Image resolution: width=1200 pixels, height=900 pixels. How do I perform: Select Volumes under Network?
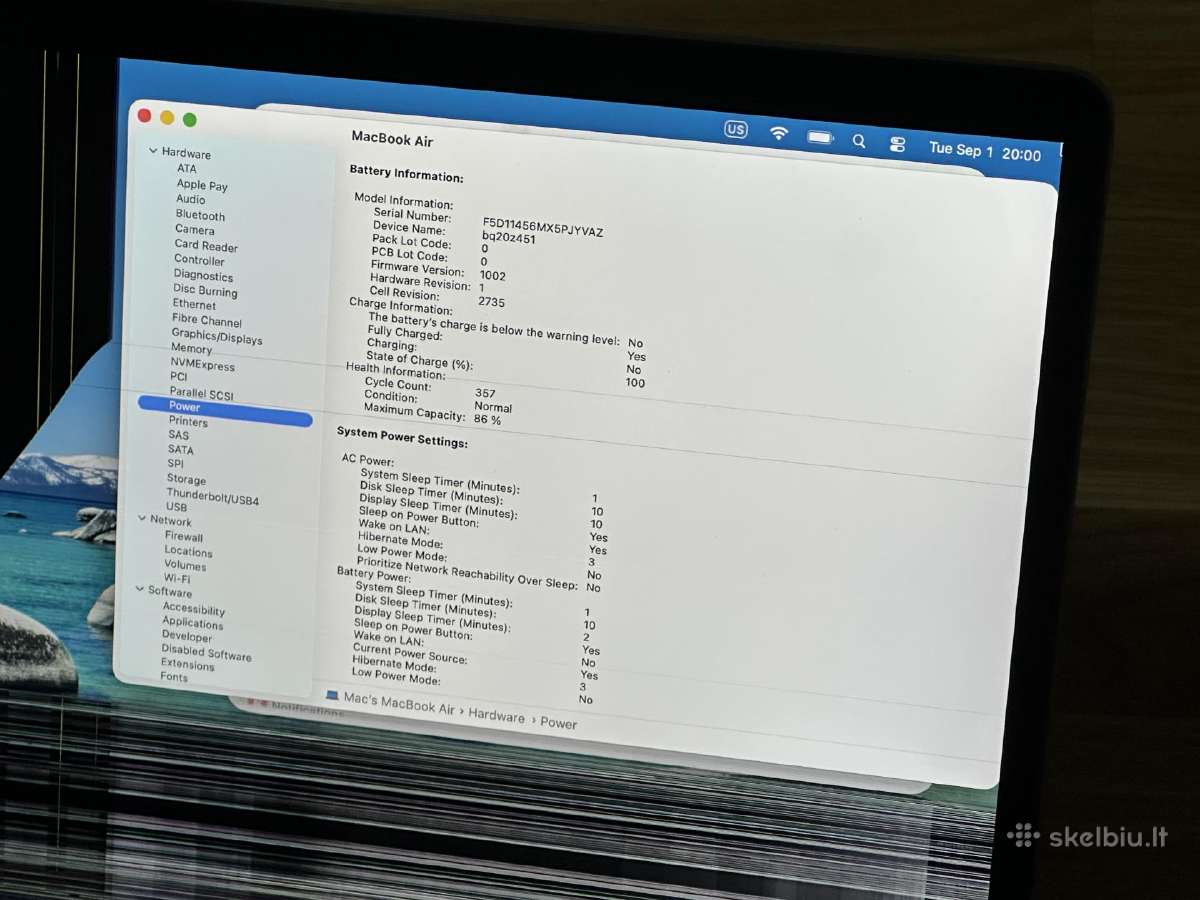click(185, 566)
